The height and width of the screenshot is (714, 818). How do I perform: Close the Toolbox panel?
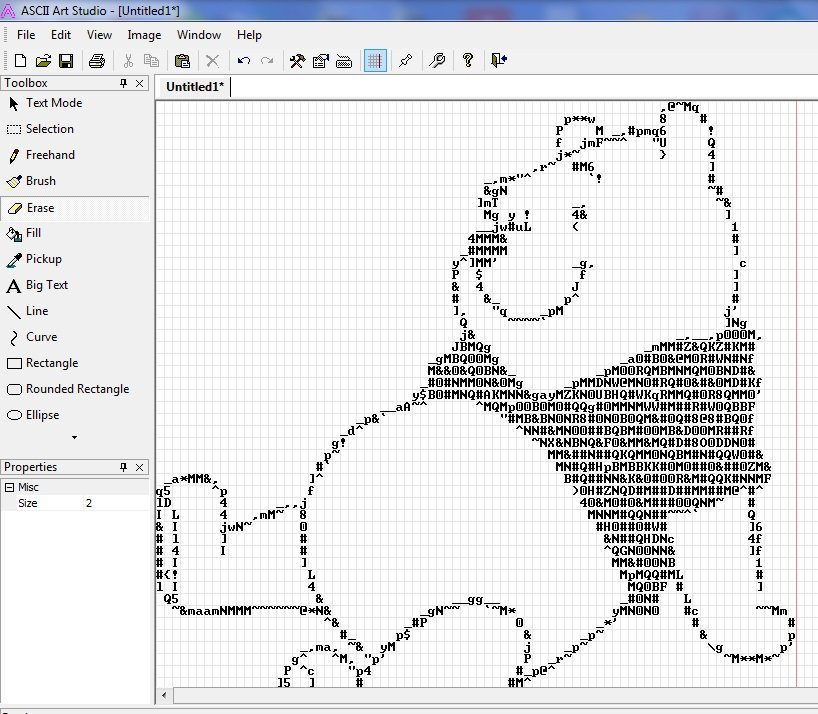140,84
